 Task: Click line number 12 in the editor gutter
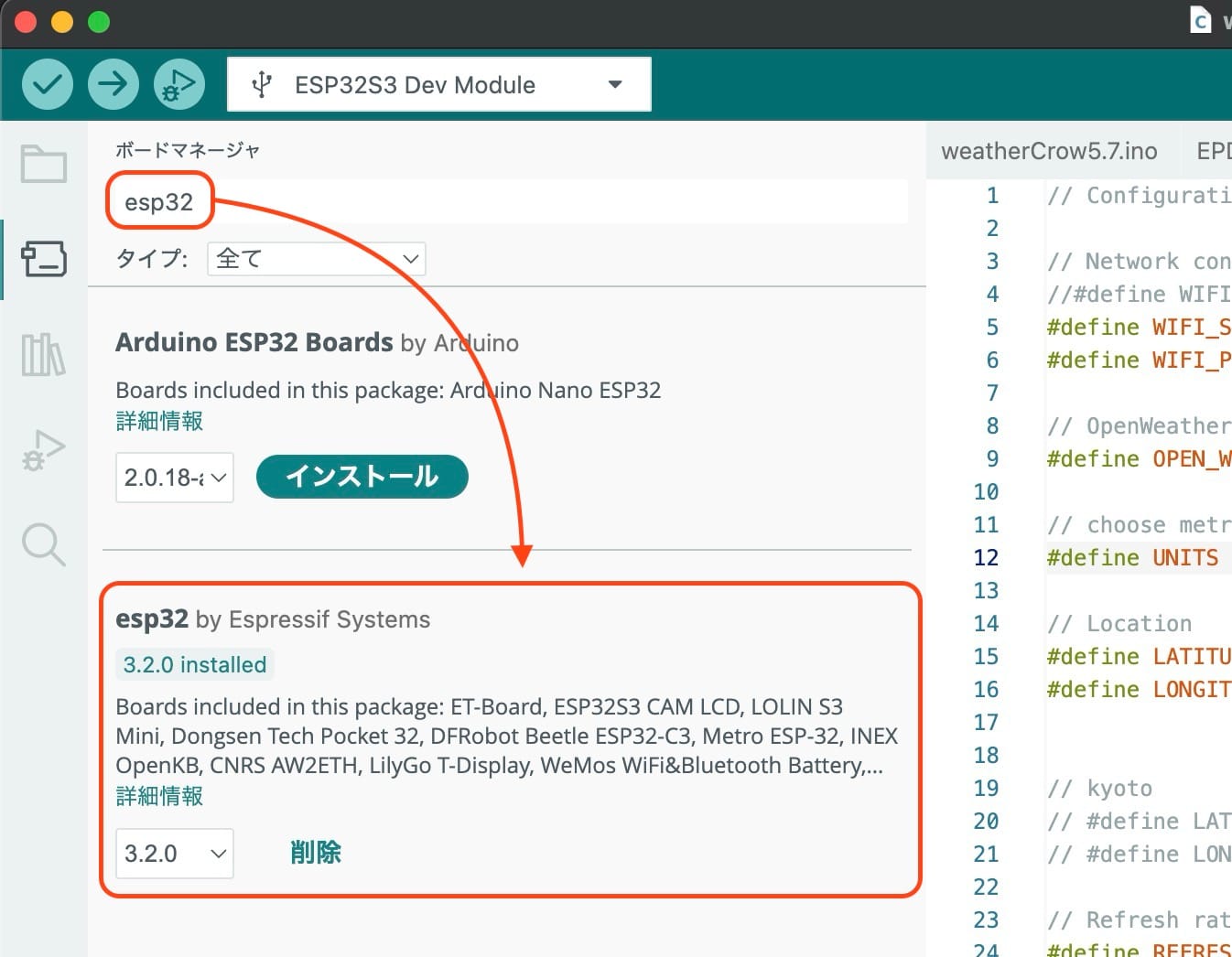tap(986, 558)
